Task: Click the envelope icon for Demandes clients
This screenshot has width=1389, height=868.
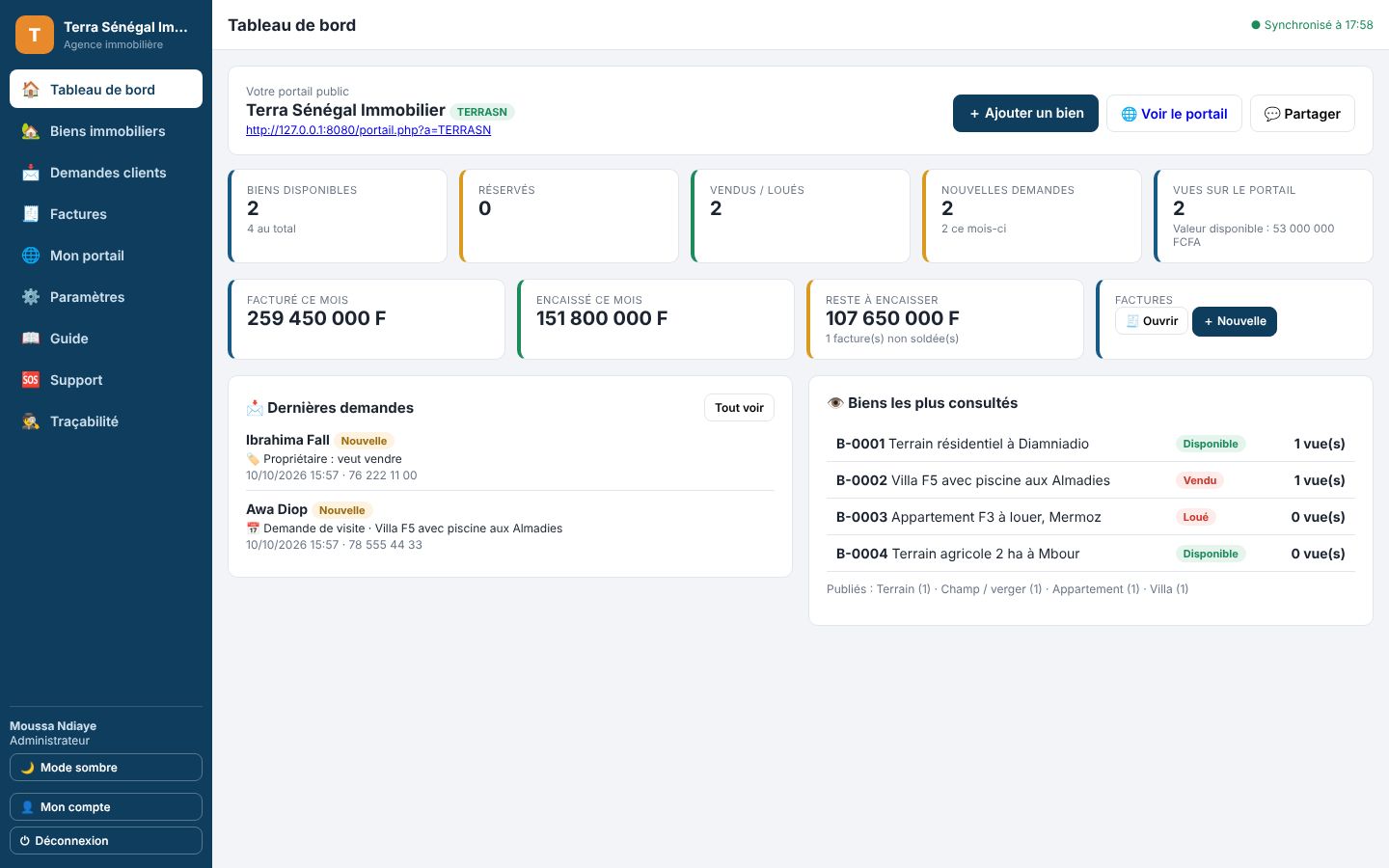Action: tap(31, 173)
